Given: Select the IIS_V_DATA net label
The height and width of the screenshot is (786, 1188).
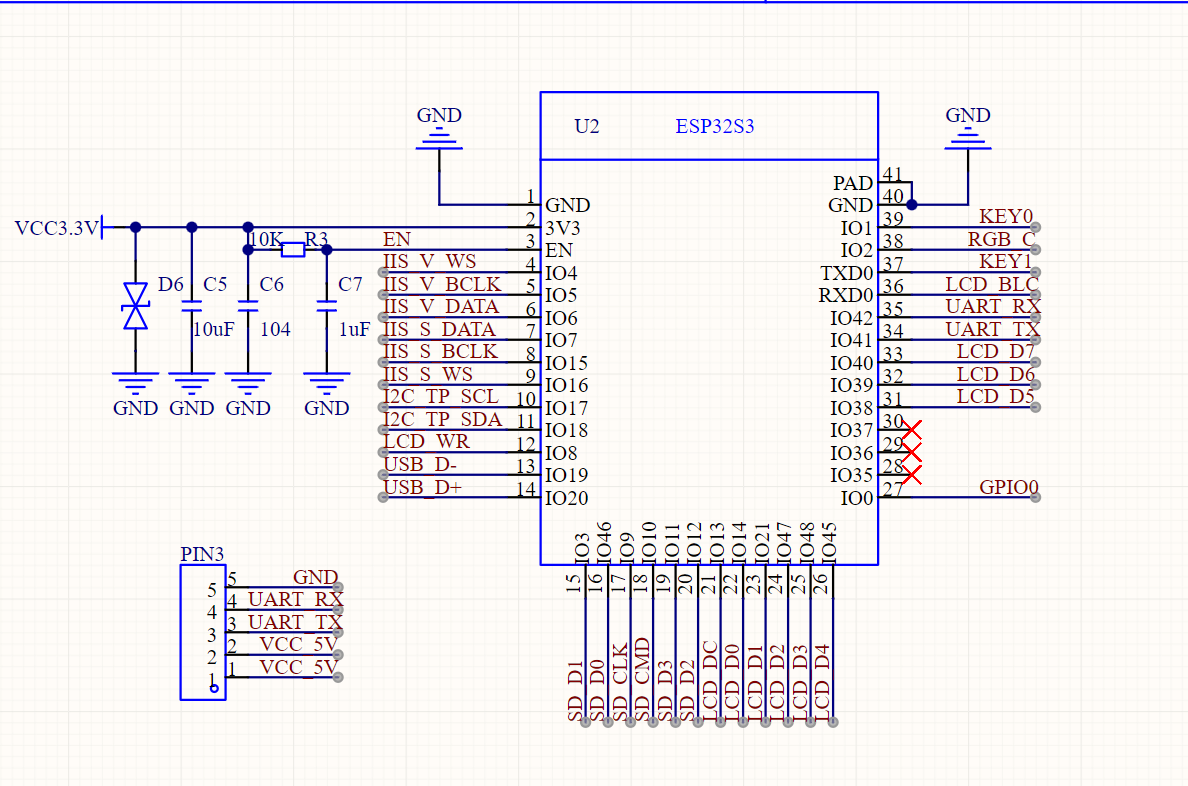Looking at the screenshot, I should click(441, 306).
